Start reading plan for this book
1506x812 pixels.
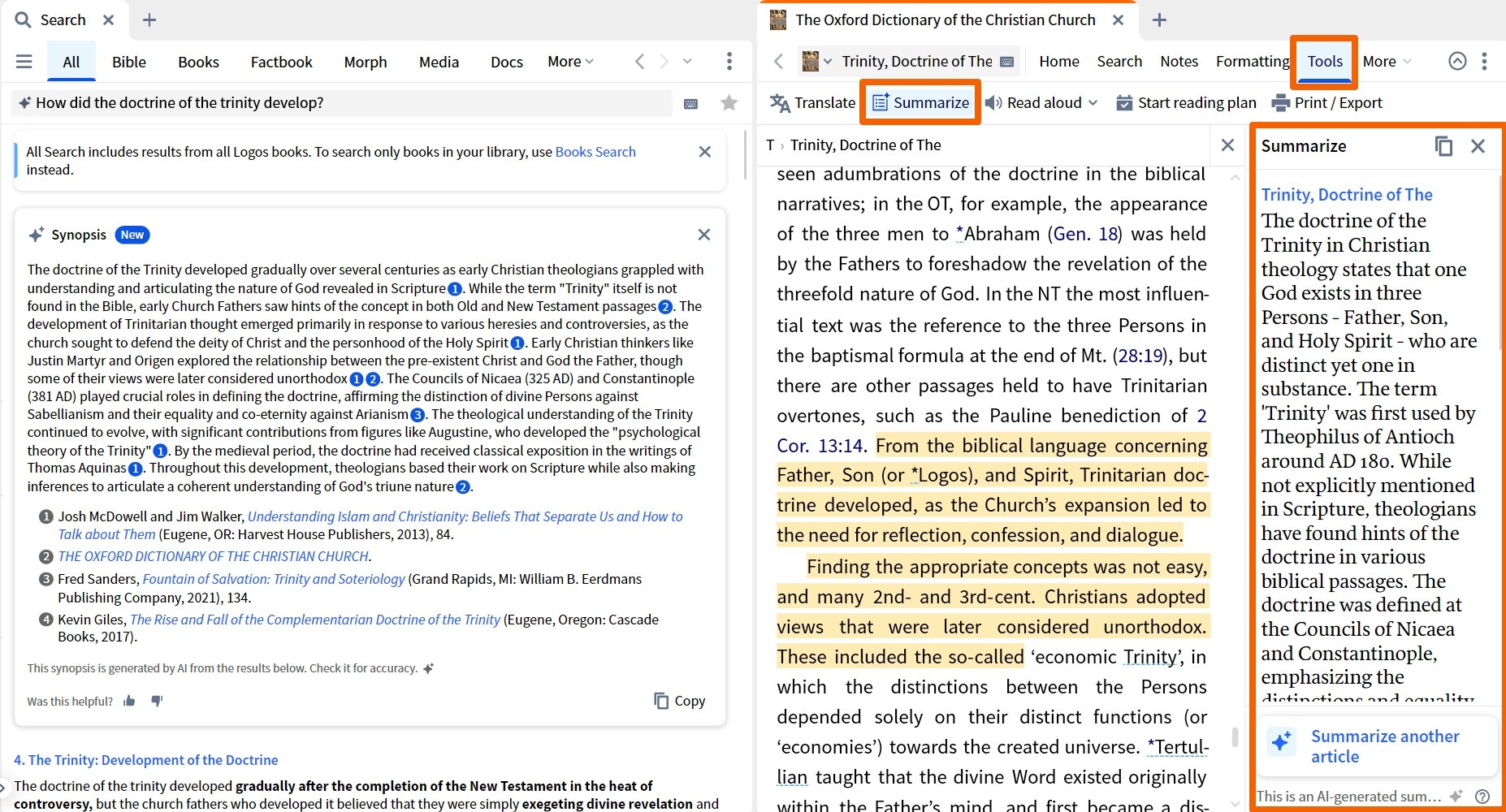pos(1186,103)
